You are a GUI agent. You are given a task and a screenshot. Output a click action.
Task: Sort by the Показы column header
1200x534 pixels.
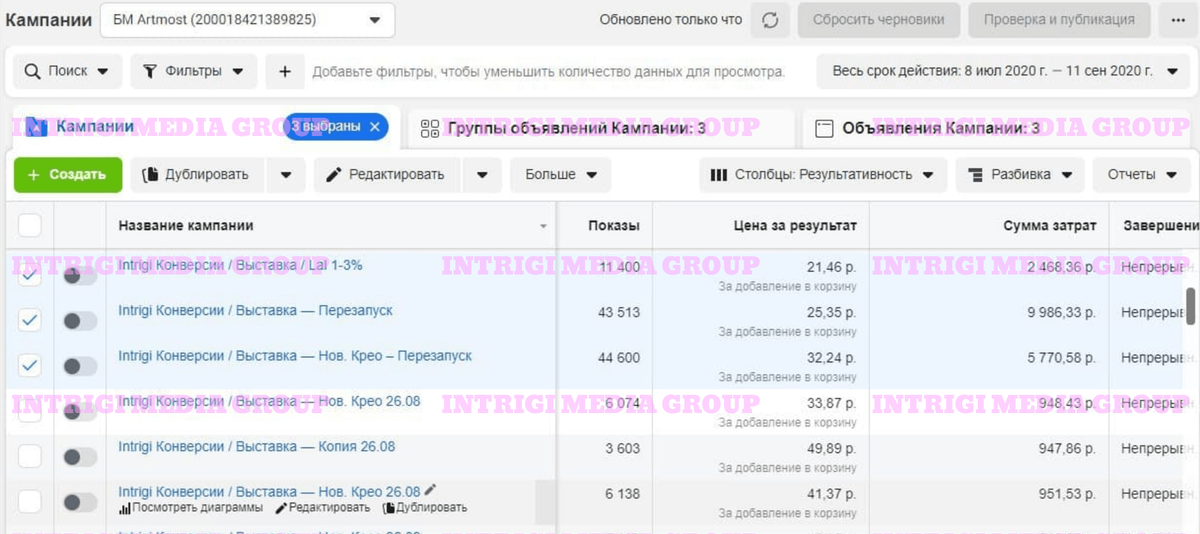coord(614,226)
